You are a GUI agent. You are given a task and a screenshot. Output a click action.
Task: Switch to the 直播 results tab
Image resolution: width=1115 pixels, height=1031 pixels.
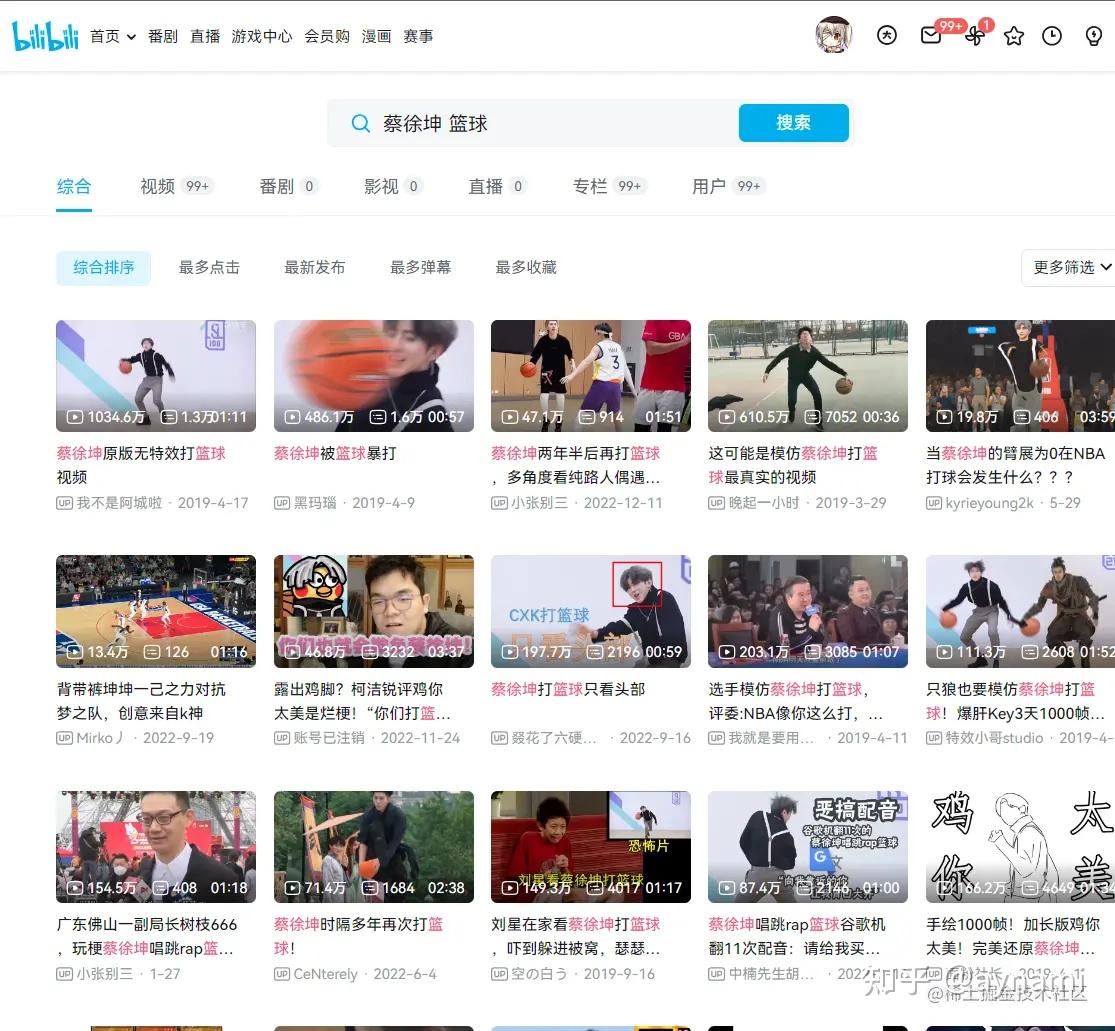click(x=497, y=186)
